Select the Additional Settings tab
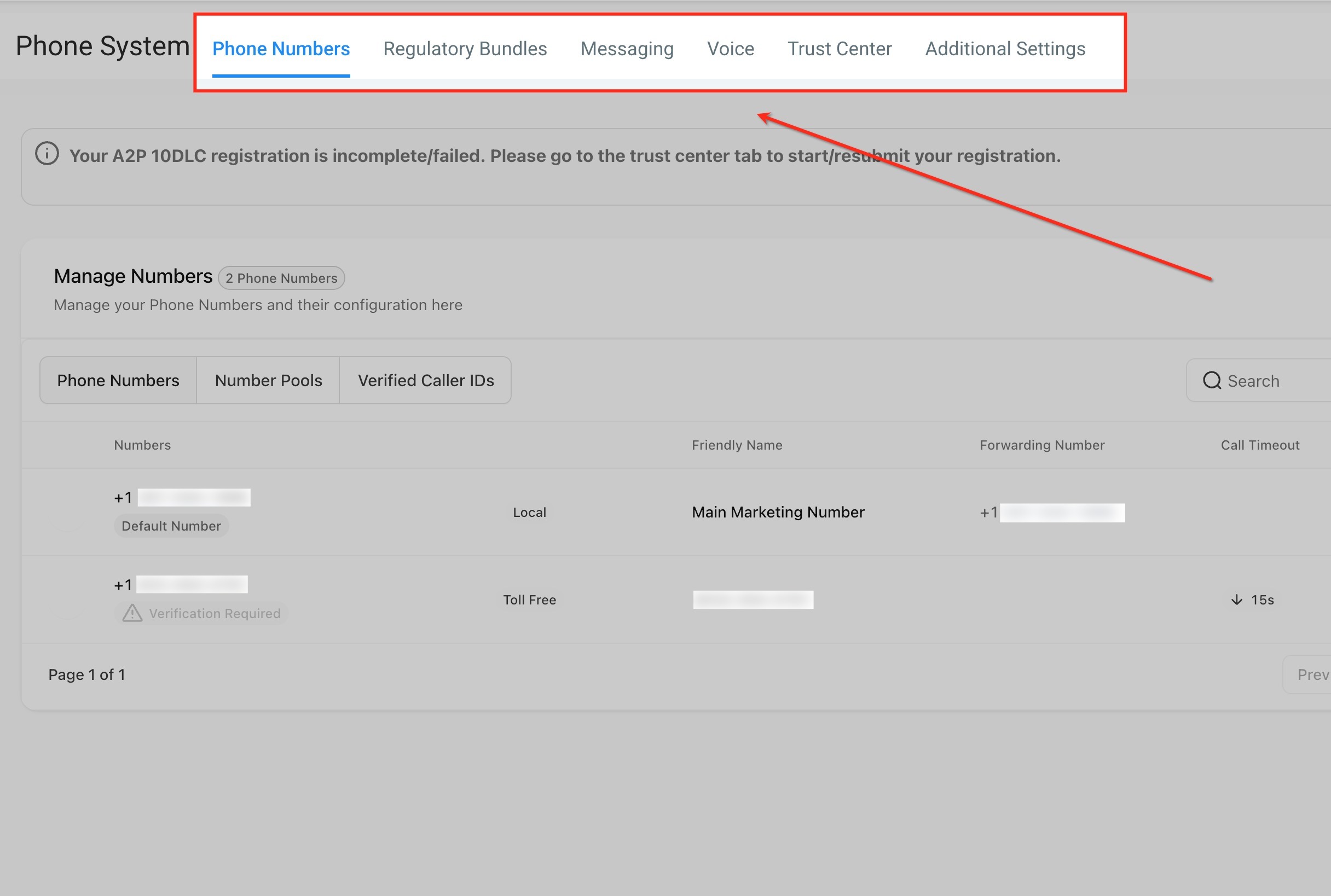The image size is (1331, 896). click(1004, 49)
